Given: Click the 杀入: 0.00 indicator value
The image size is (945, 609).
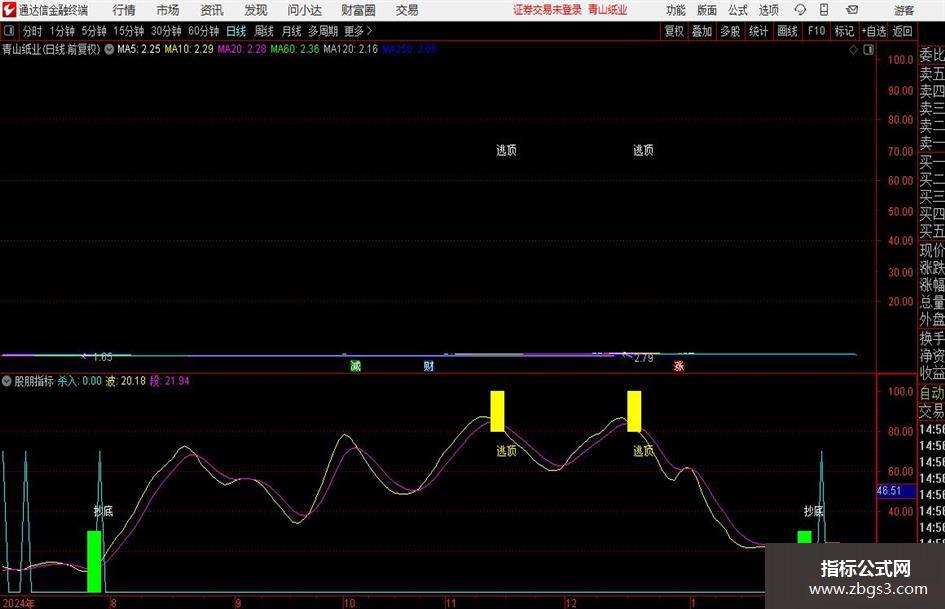Looking at the screenshot, I should (x=80, y=381).
